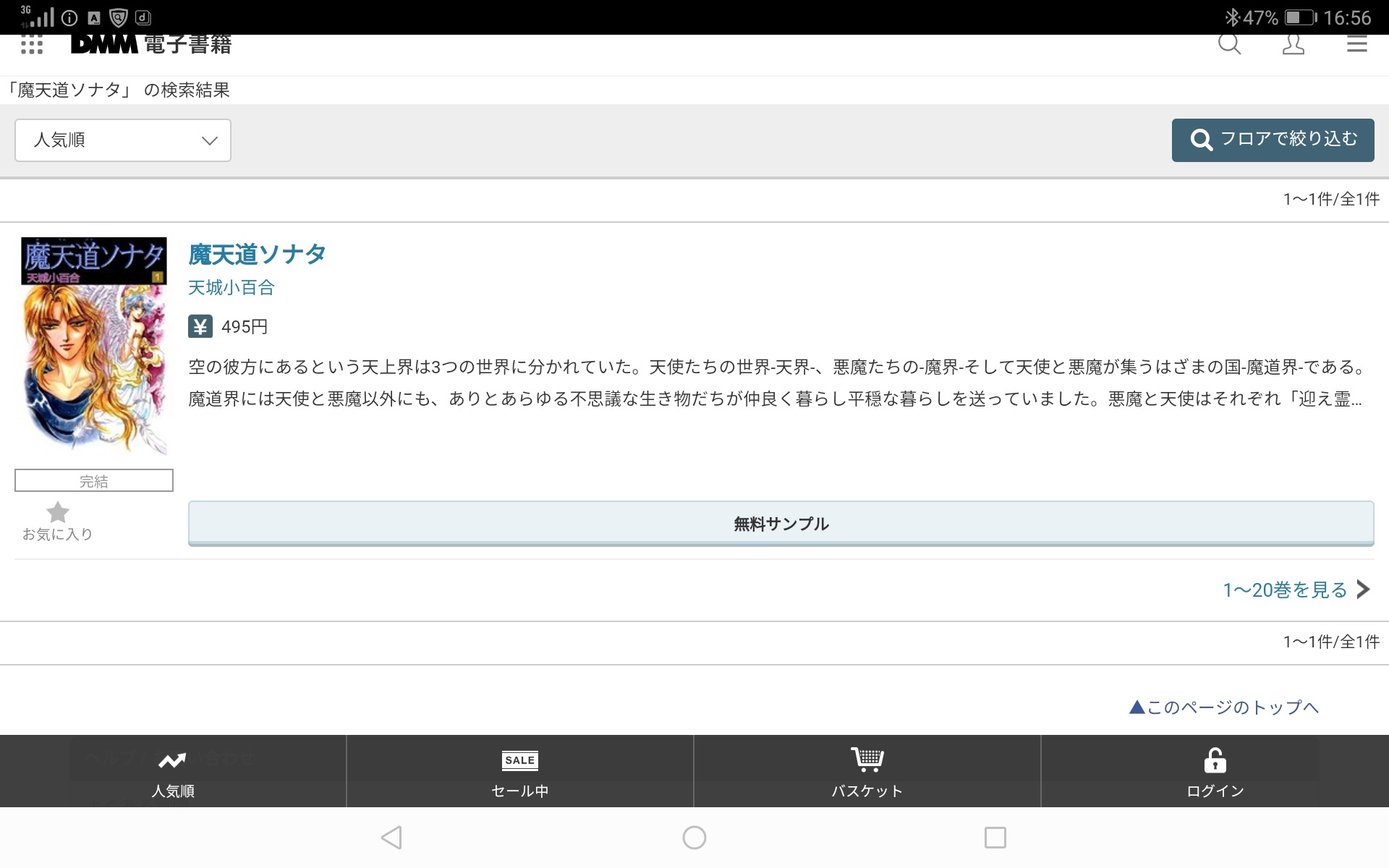Click the DMM 電子書籍 logo
Image resolution: width=1389 pixels, height=868 pixels.
pyautogui.click(x=152, y=45)
